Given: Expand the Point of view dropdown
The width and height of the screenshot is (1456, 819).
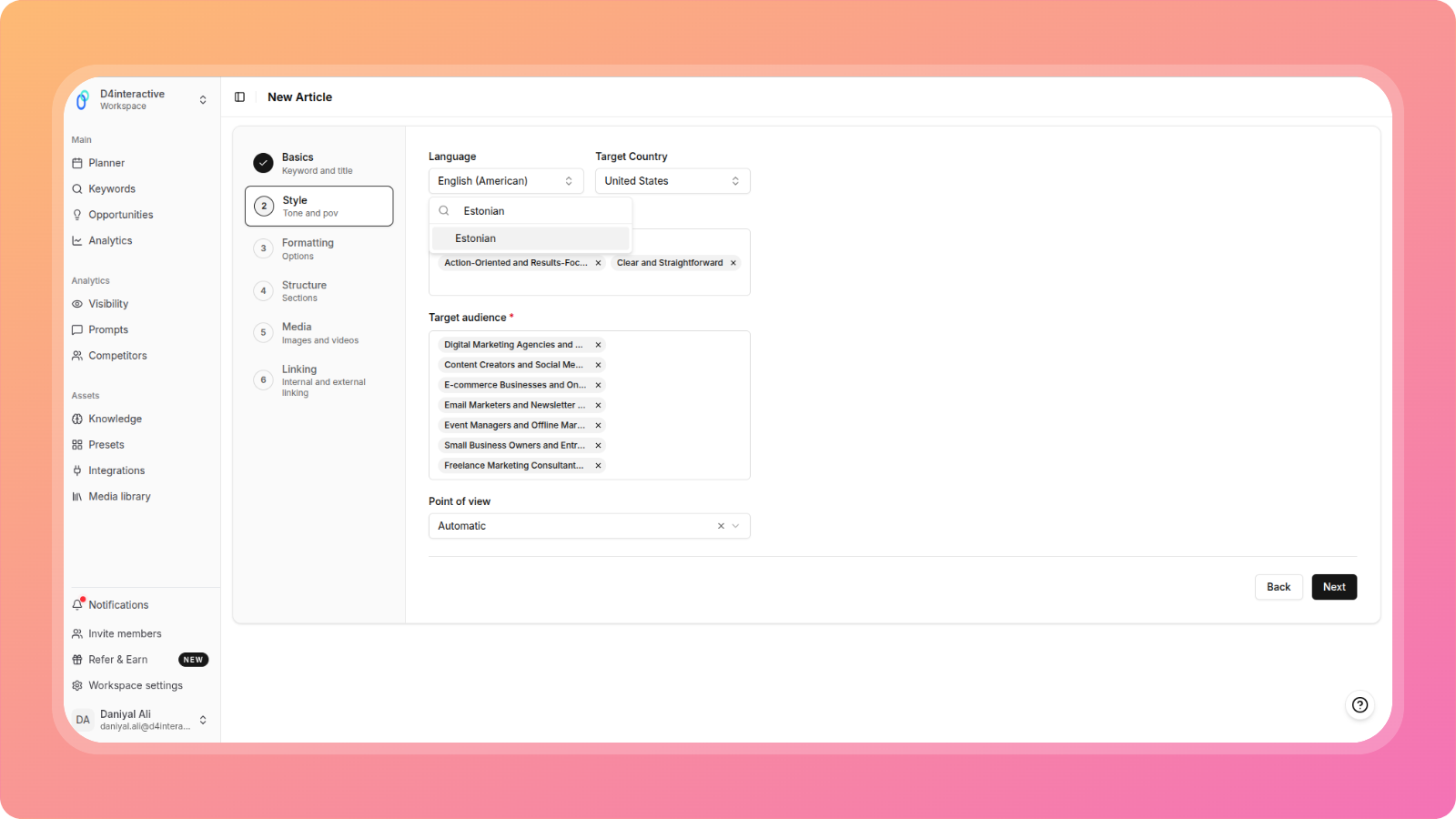Looking at the screenshot, I should click(736, 526).
